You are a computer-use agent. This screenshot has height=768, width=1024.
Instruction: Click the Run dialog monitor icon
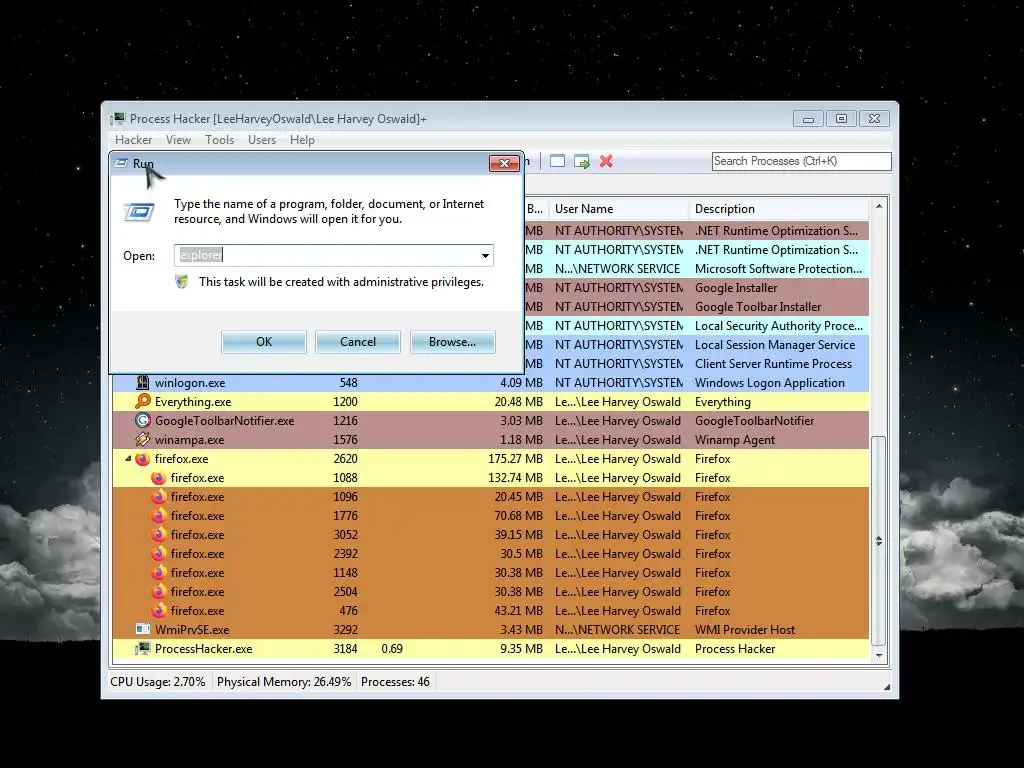point(138,212)
